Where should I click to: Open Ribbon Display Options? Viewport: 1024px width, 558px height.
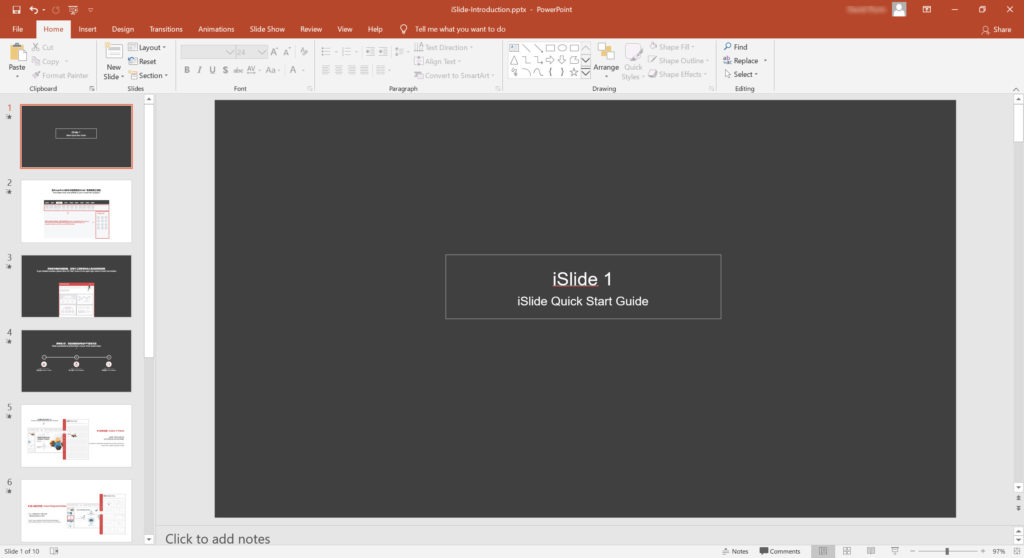[x=927, y=9]
